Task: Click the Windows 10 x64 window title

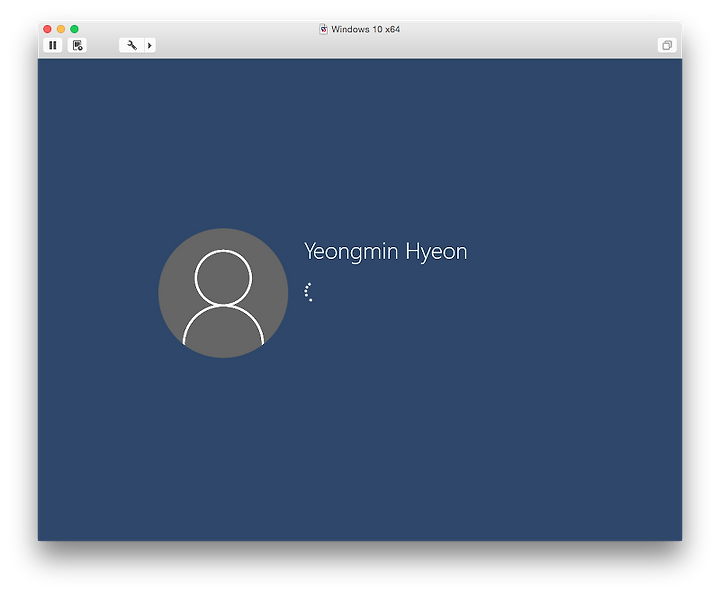Action: coord(366,29)
